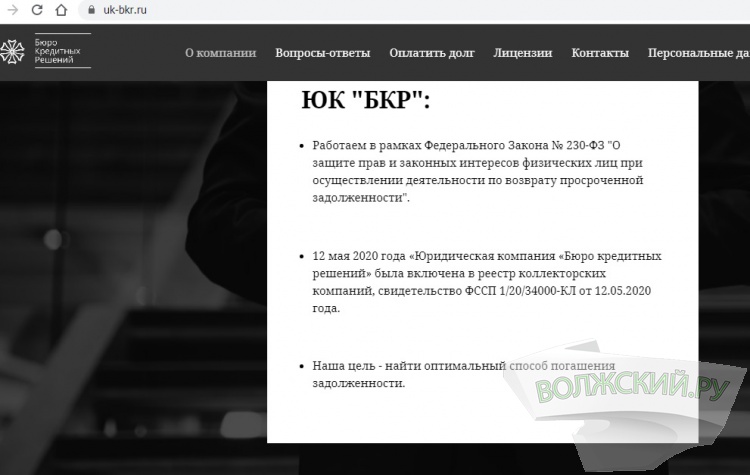This screenshot has width=750, height=475.
Task: Click the paragraph starting 12 мая 2020 года
Action: click(487, 282)
